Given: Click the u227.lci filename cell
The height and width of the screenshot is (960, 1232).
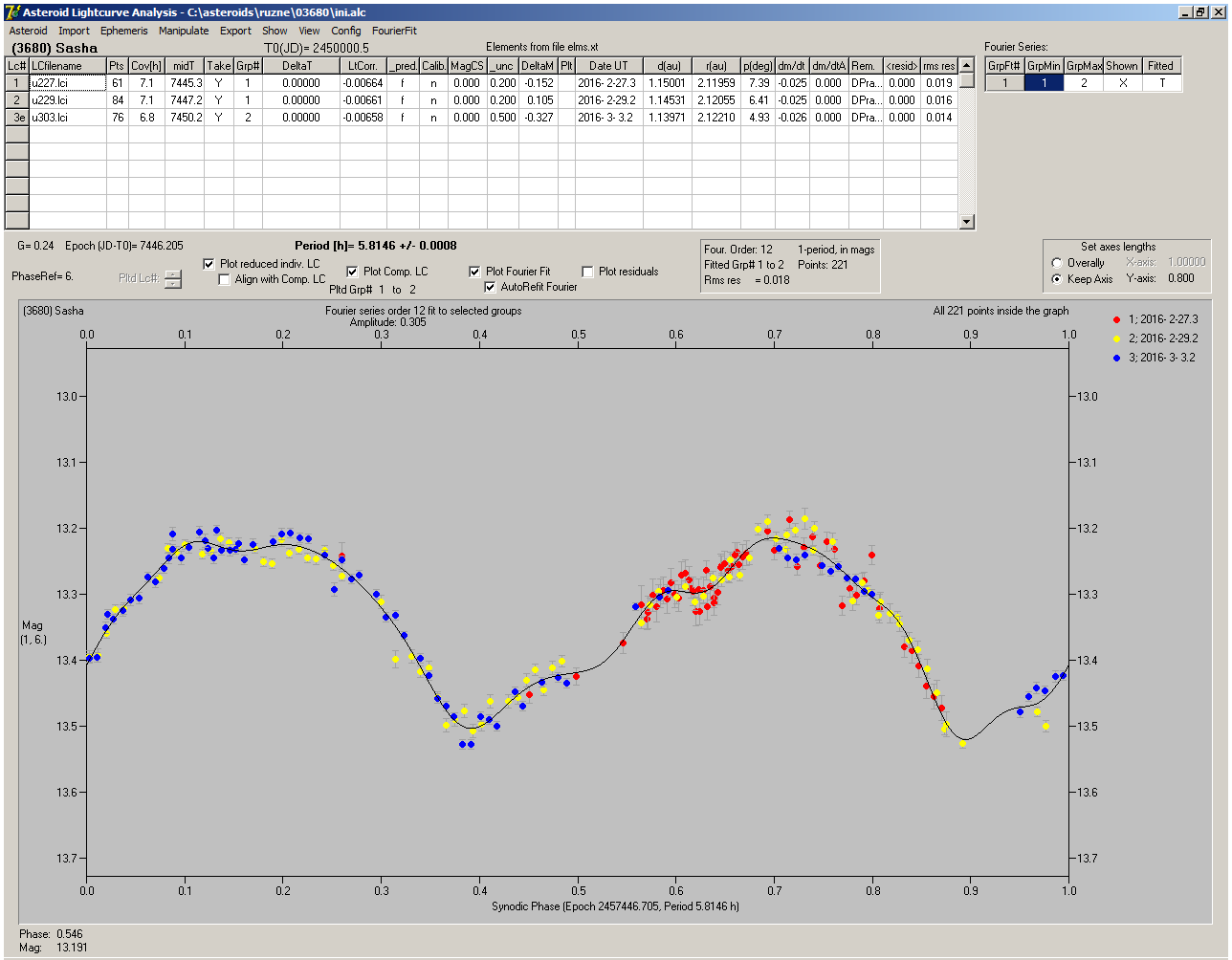Looking at the screenshot, I should (x=68, y=83).
